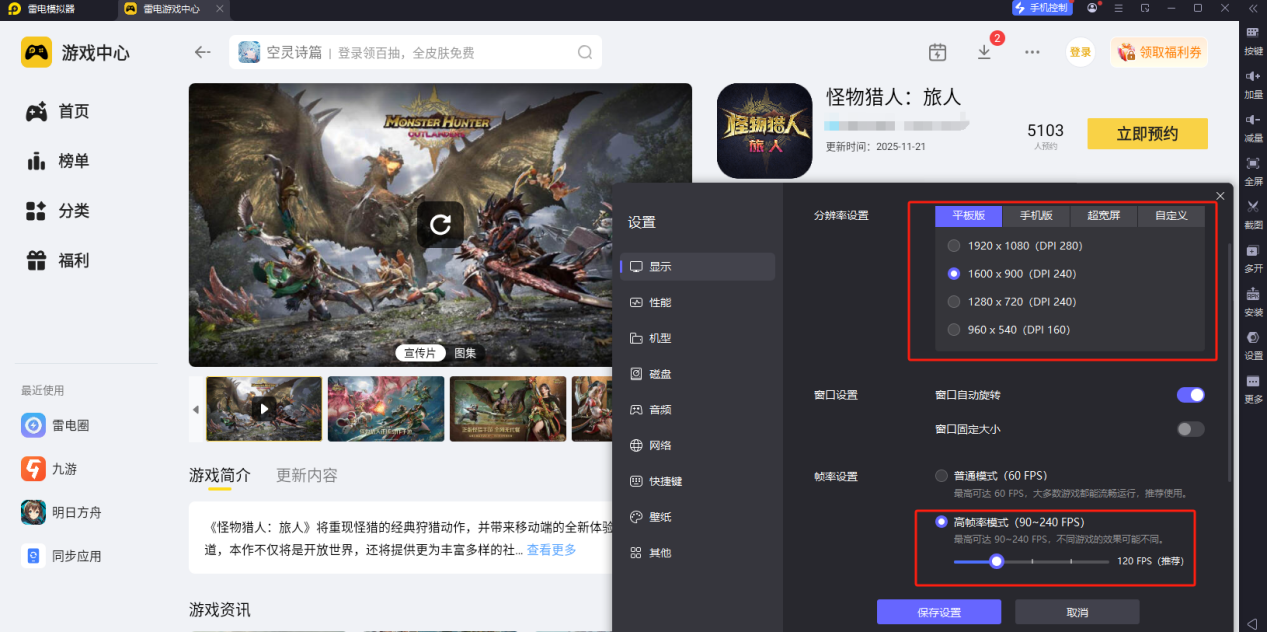Screen dimensions: 1267x632
Task: Click the calendar check-in icon in header
Action: pyautogui.click(x=937, y=52)
